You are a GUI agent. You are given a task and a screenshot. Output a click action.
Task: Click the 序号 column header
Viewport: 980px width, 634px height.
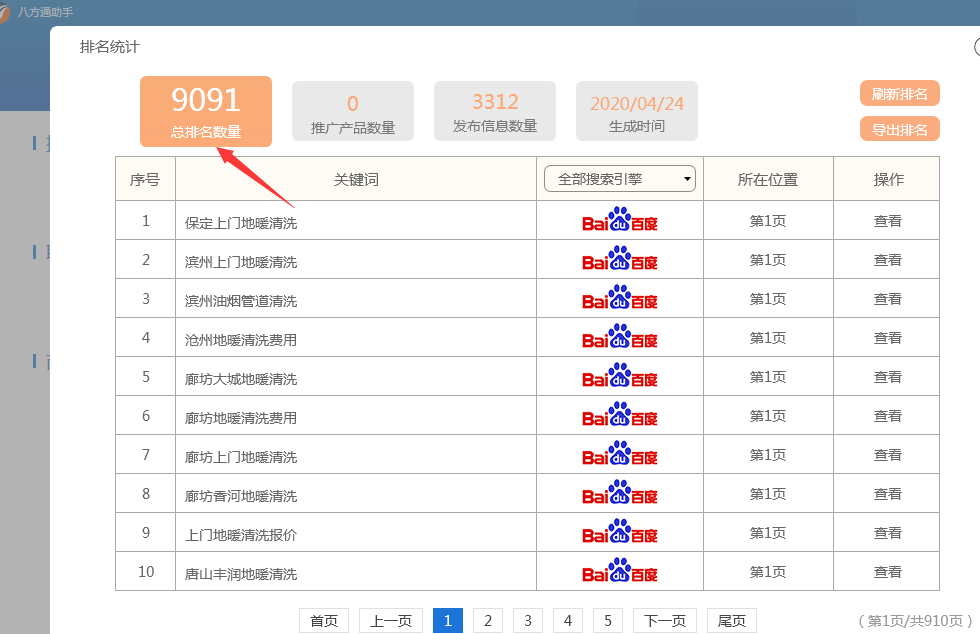tap(145, 179)
